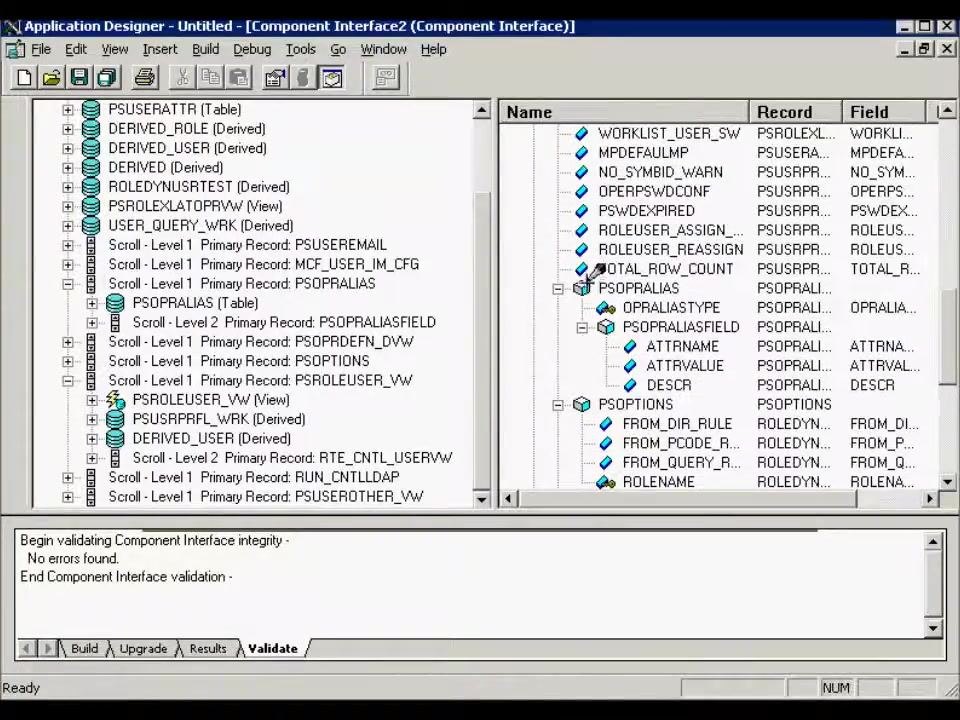The height and width of the screenshot is (720, 960).
Task: Click the properties pane horizontal scroll right arrow
Action: click(x=930, y=498)
